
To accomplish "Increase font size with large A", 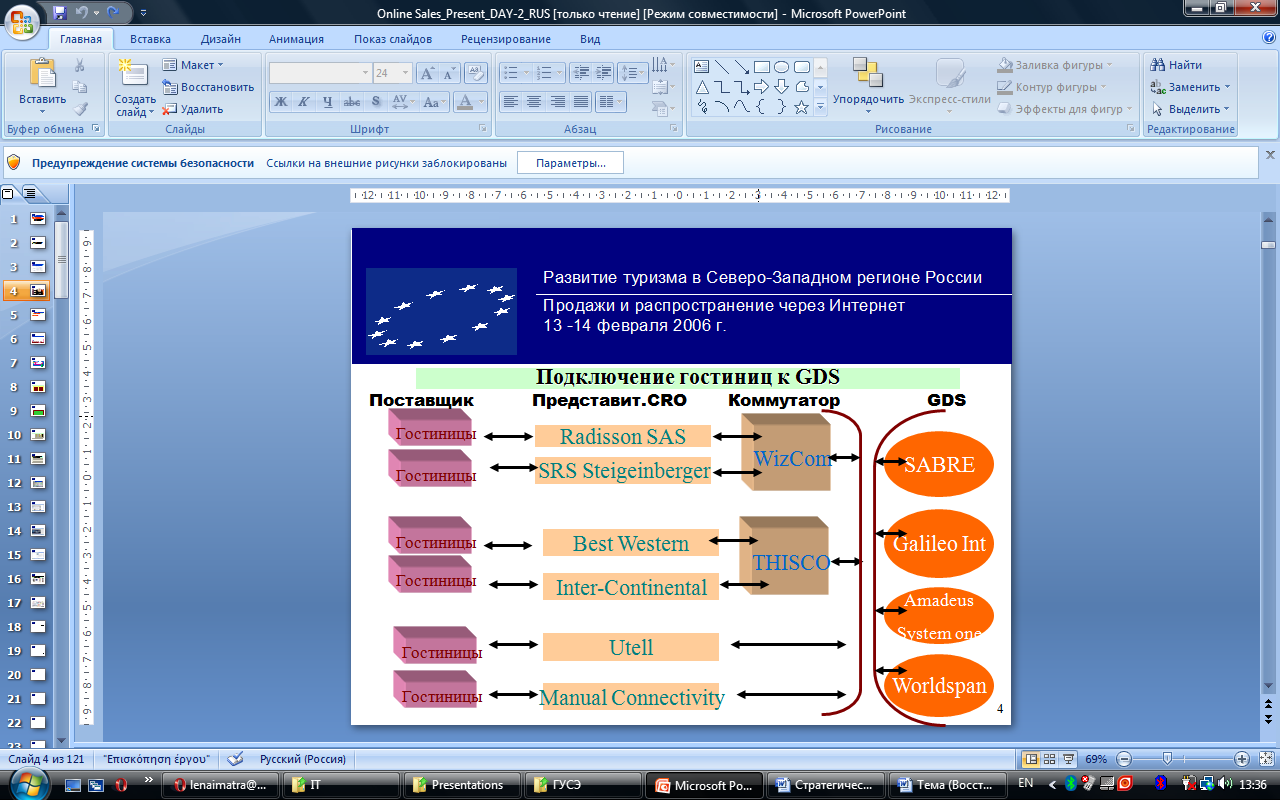I will tap(427, 73).
